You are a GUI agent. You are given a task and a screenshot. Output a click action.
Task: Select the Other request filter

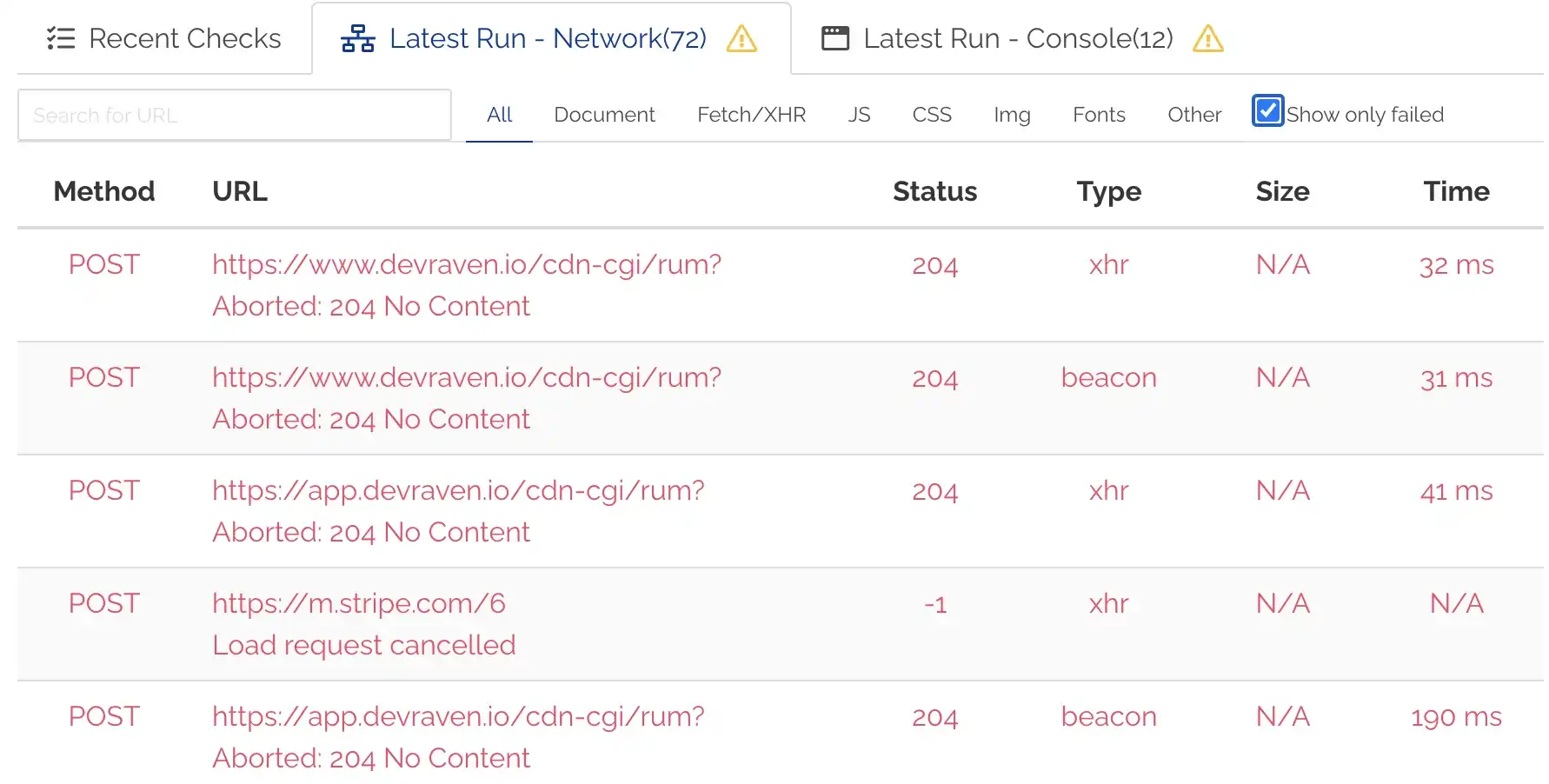pyautogui.click(x=1193, y=114)
